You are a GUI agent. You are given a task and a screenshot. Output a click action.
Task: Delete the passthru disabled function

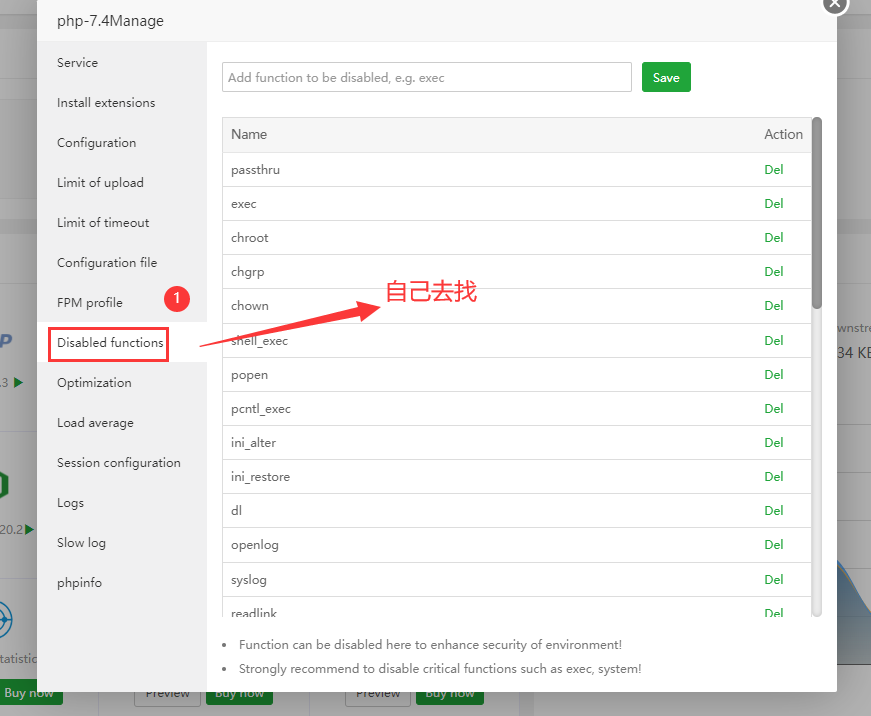(x=774, y=169)
